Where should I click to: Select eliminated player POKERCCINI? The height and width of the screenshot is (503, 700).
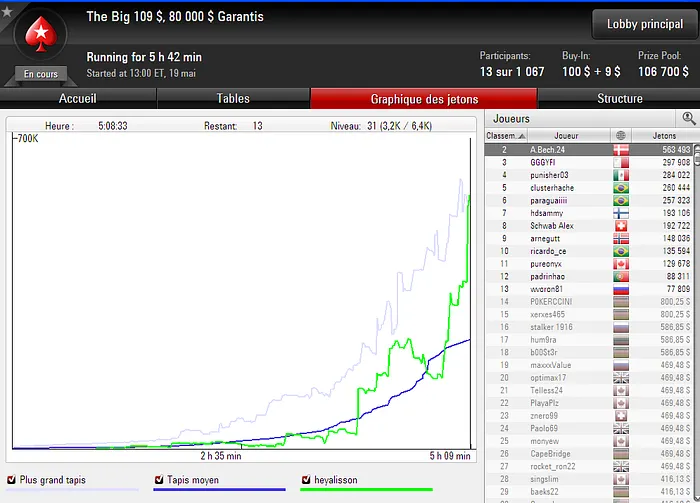click(x=589, y=302)
